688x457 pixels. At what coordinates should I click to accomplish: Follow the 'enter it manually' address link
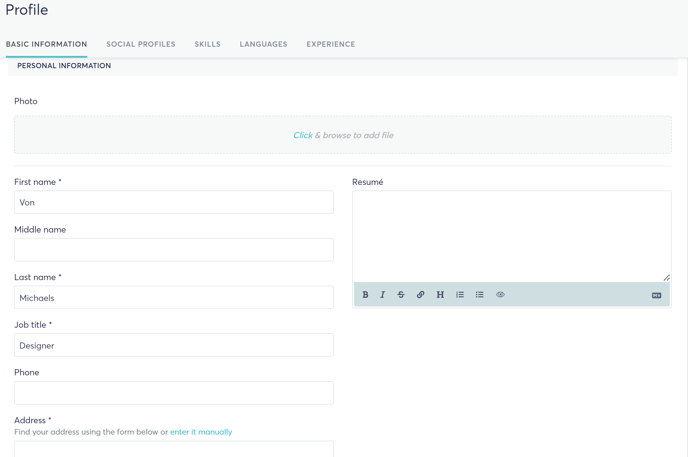point(201,432)
